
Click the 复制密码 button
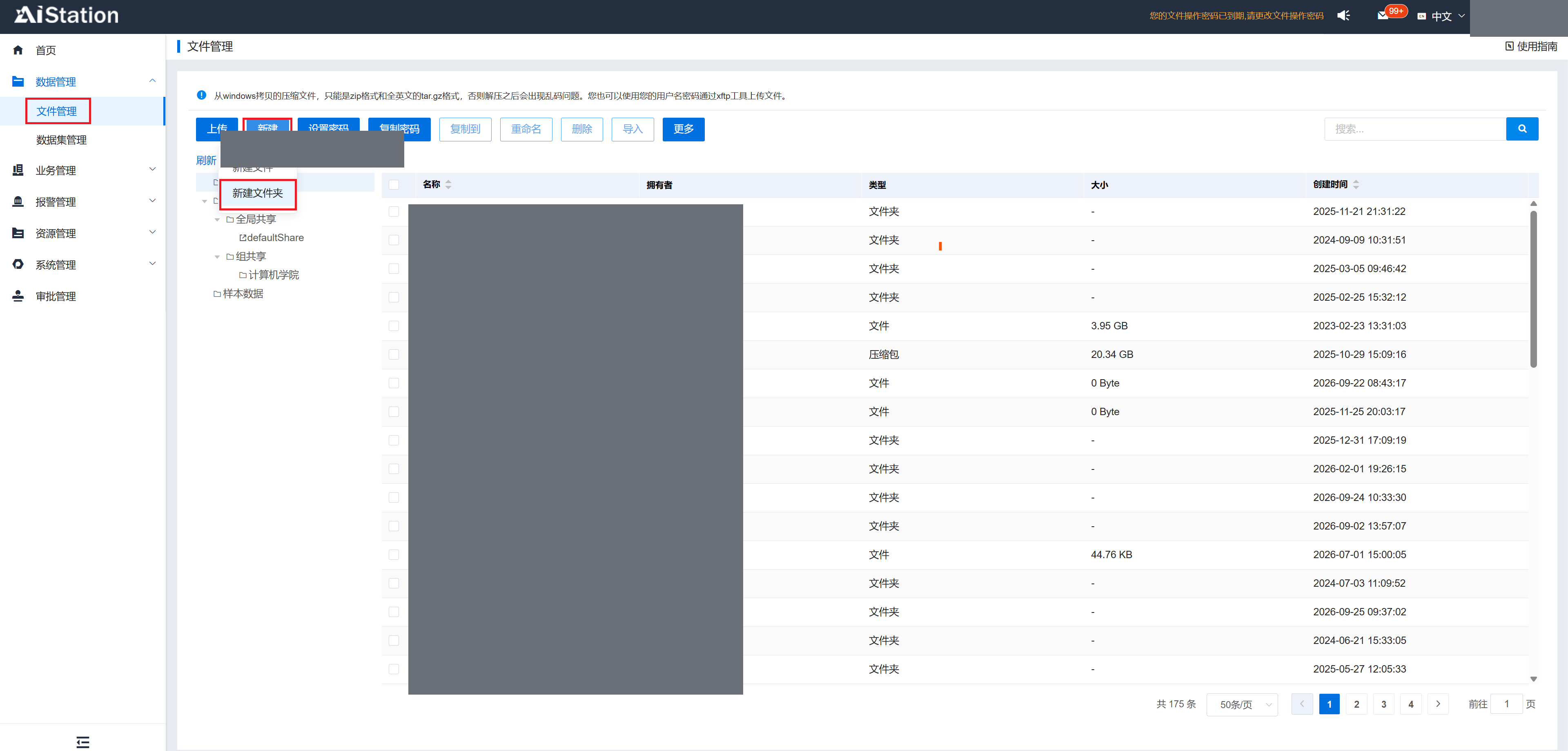coord(399,129)
